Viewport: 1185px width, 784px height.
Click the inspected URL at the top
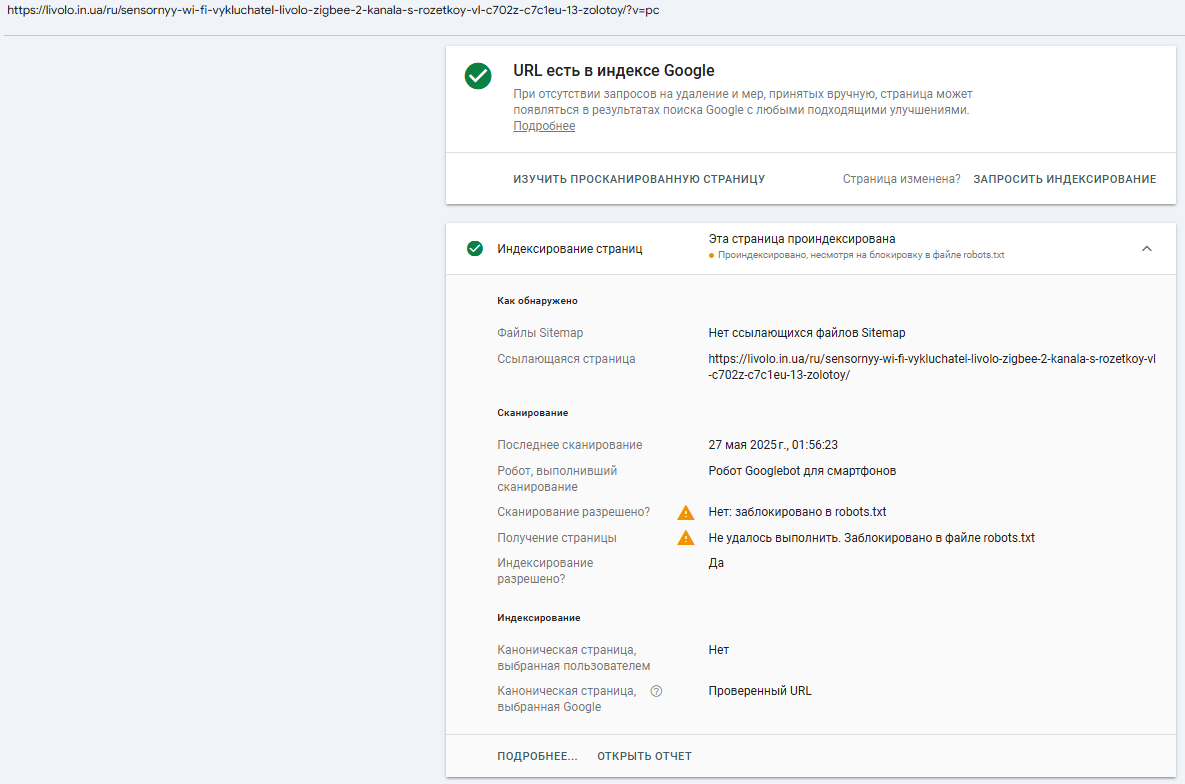(333, 11)
